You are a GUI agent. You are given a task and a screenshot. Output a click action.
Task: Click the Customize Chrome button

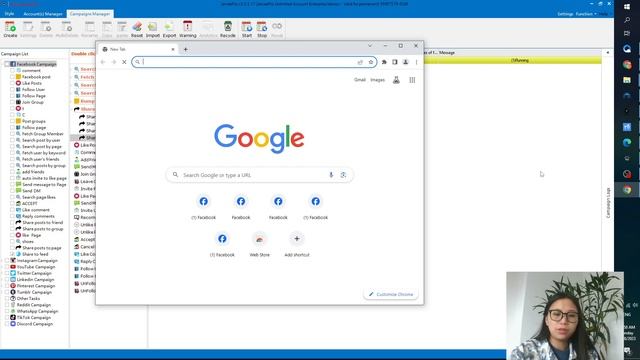(391, 294)
